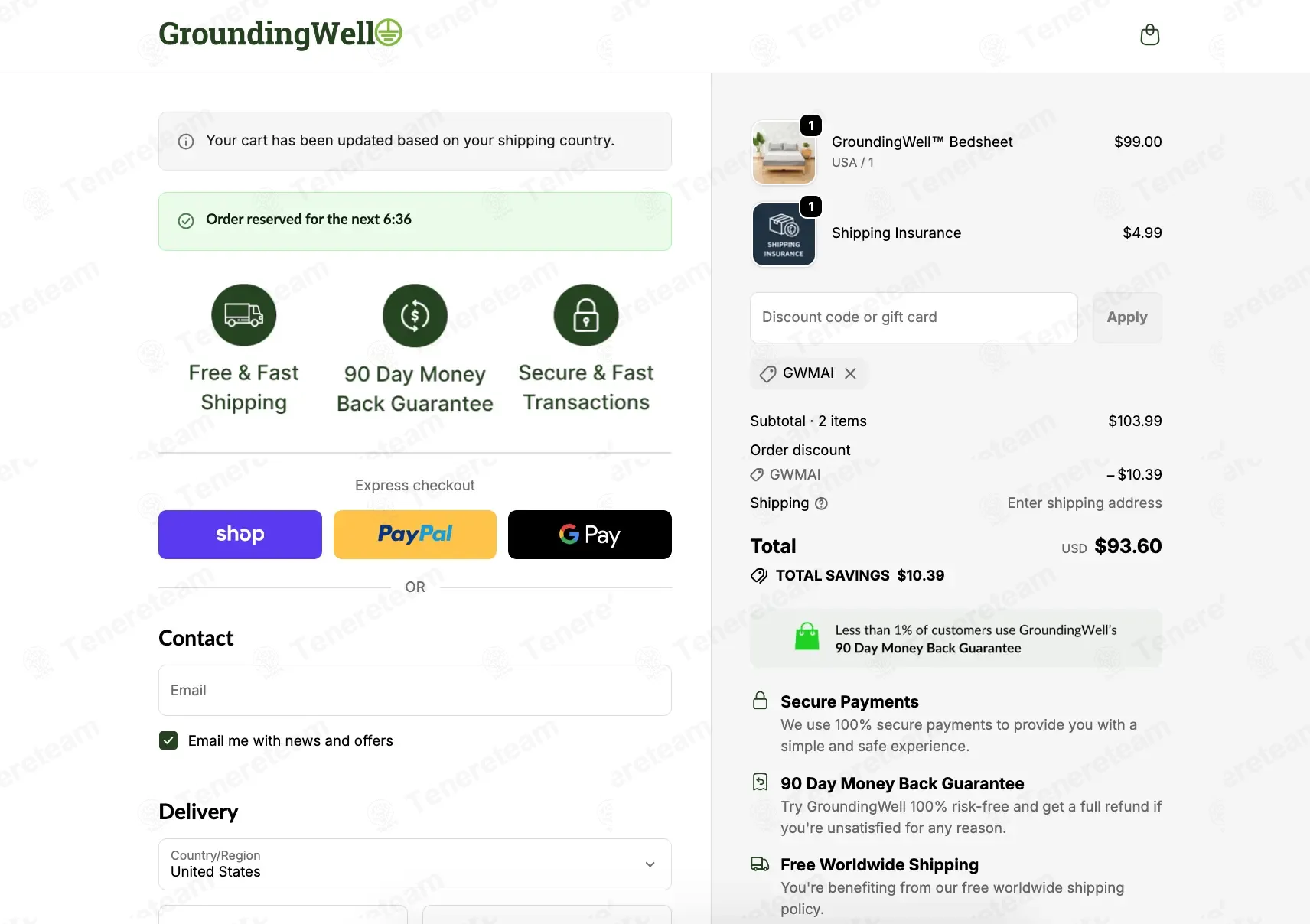Click the Free & Fast Shipping truck icon
Image resolution: width=1310 pixels, height=924 pixels.
pos(243,315)
